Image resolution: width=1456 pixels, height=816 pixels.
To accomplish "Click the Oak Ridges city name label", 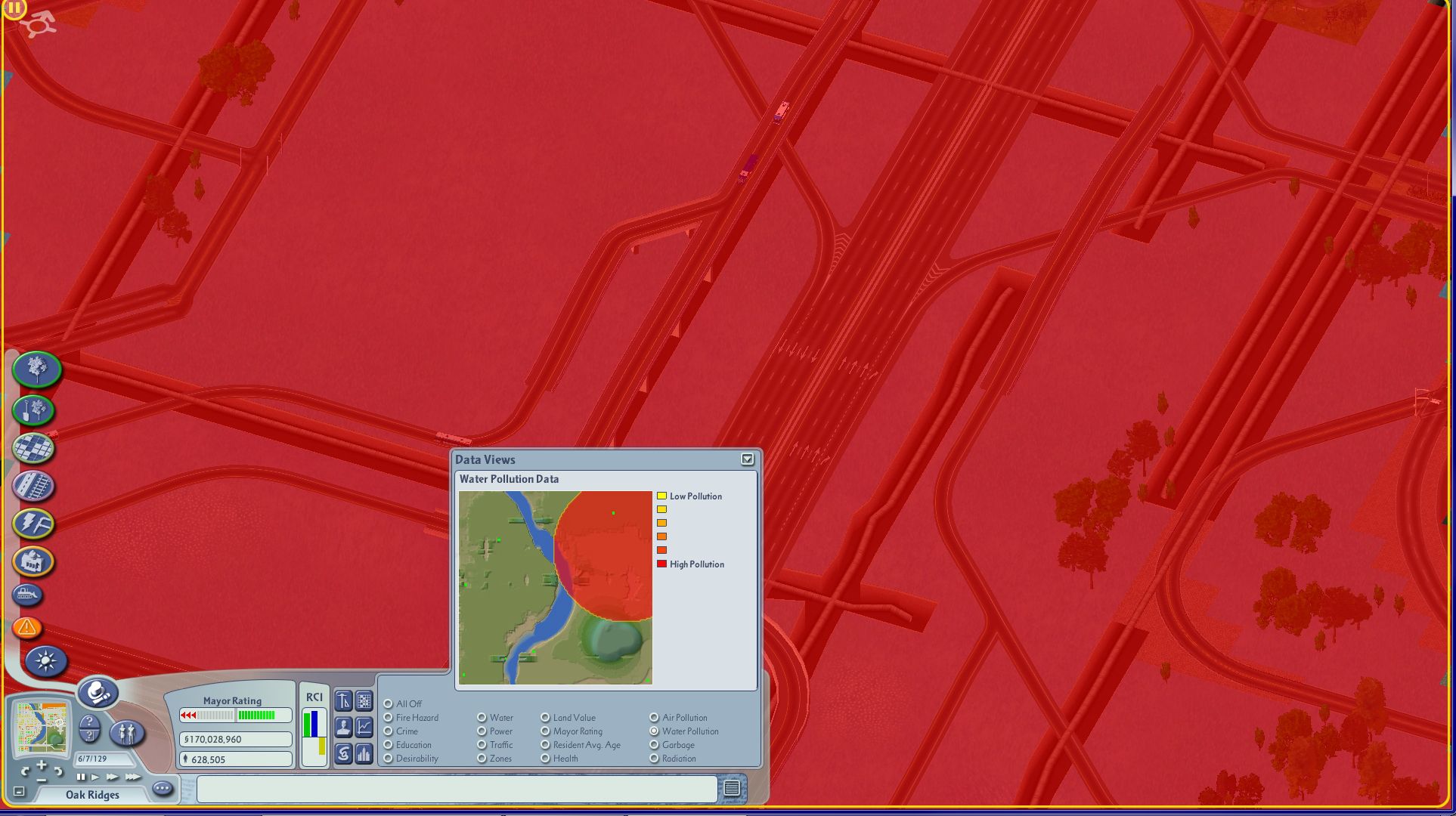I will click(92, 794).
